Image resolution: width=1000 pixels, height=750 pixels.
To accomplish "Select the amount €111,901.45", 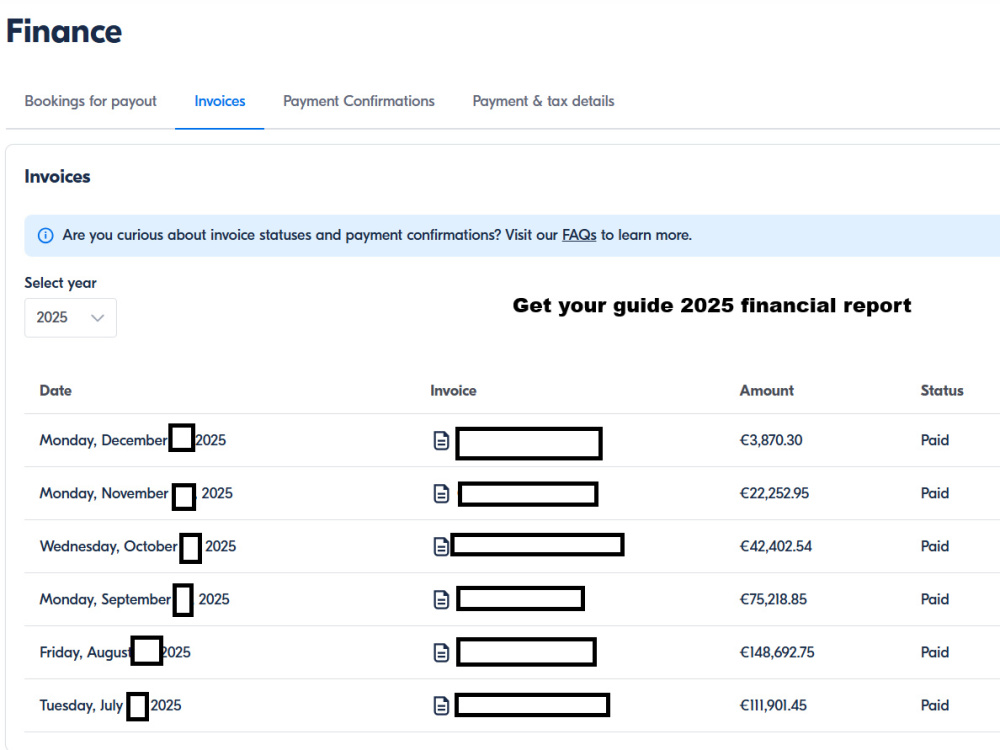I will tap(774, 705).
